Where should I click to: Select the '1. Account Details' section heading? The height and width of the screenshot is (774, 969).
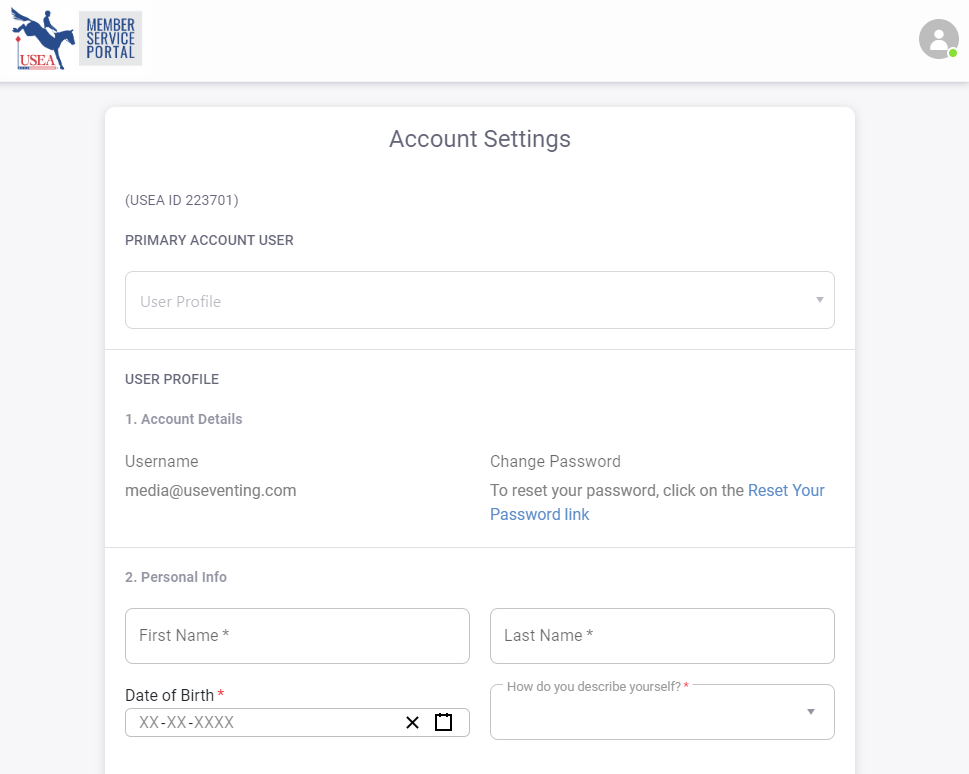click(x=184, y=419)
